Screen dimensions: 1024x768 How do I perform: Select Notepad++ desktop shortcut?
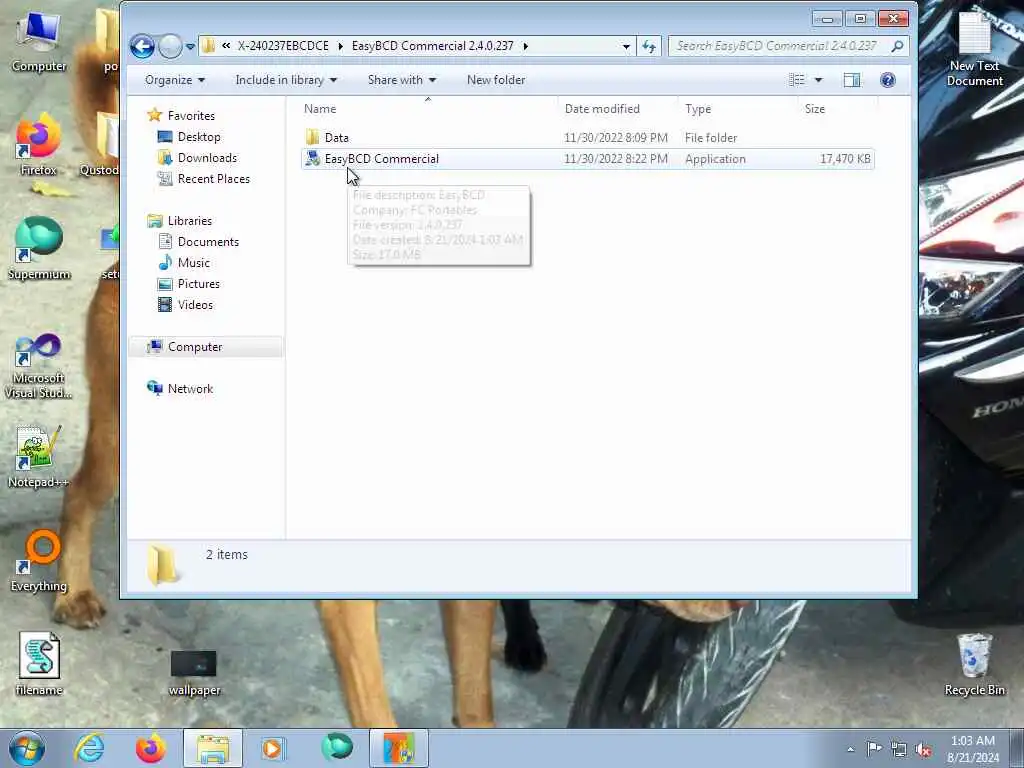39,457
